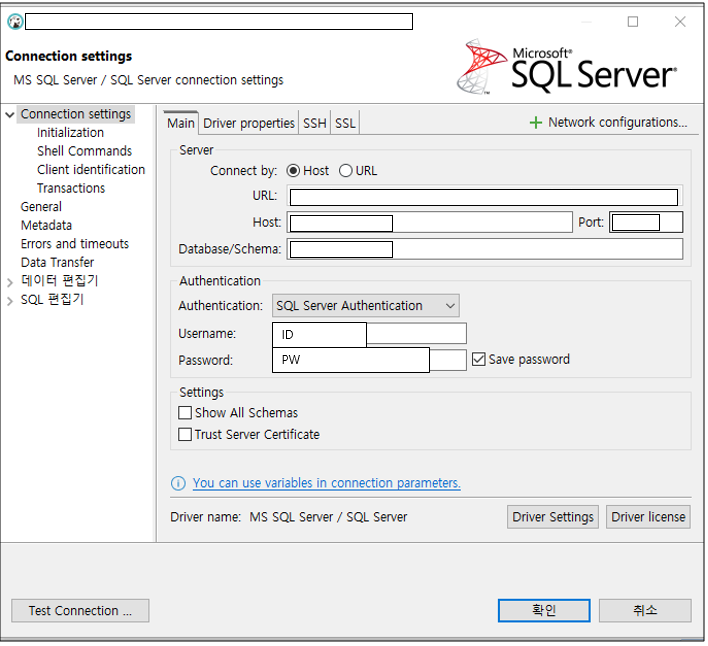Click the Microsoft SQL Server logo
The image size is (708, 646).
click(x=566, y=68)
